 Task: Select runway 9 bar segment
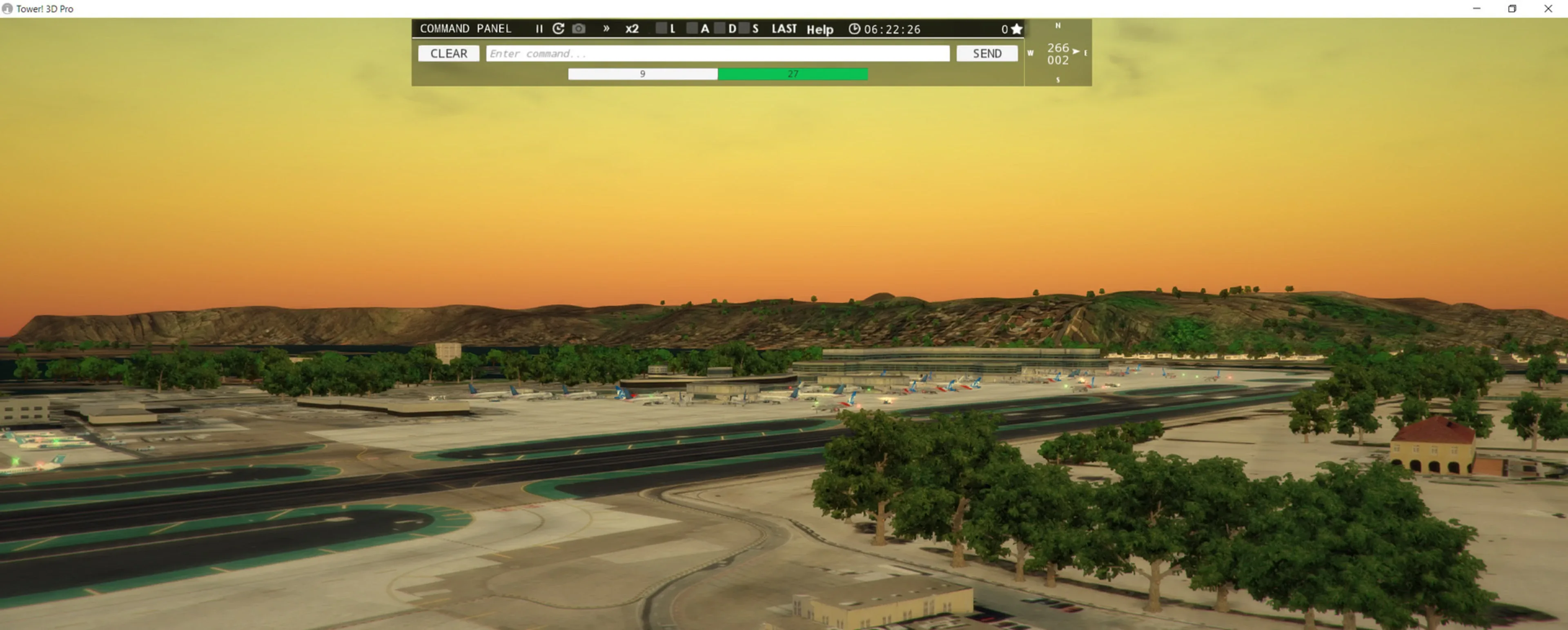(x=642, y=73)
